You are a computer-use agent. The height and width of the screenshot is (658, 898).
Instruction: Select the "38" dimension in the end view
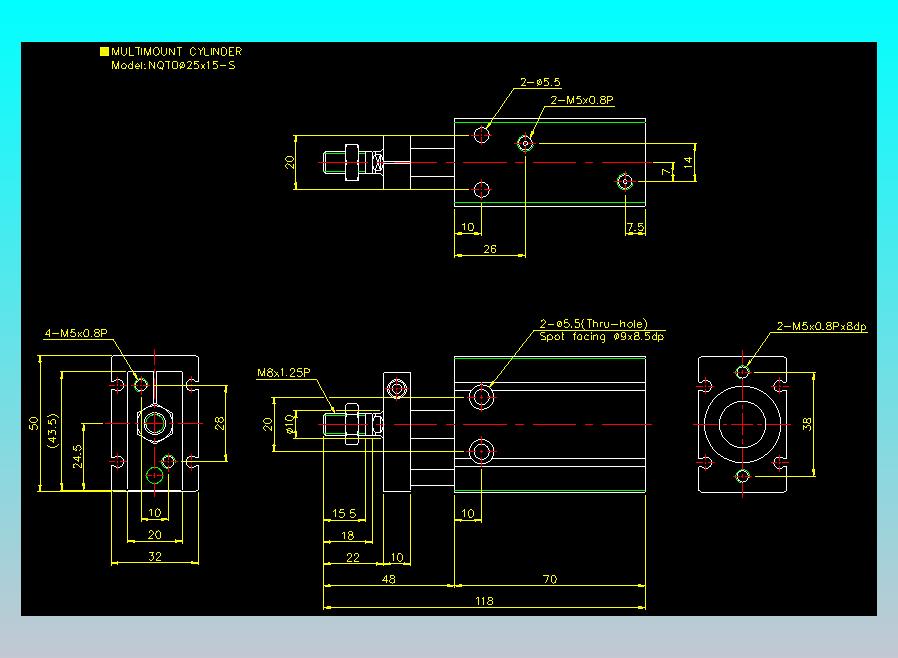coord(807,424)
